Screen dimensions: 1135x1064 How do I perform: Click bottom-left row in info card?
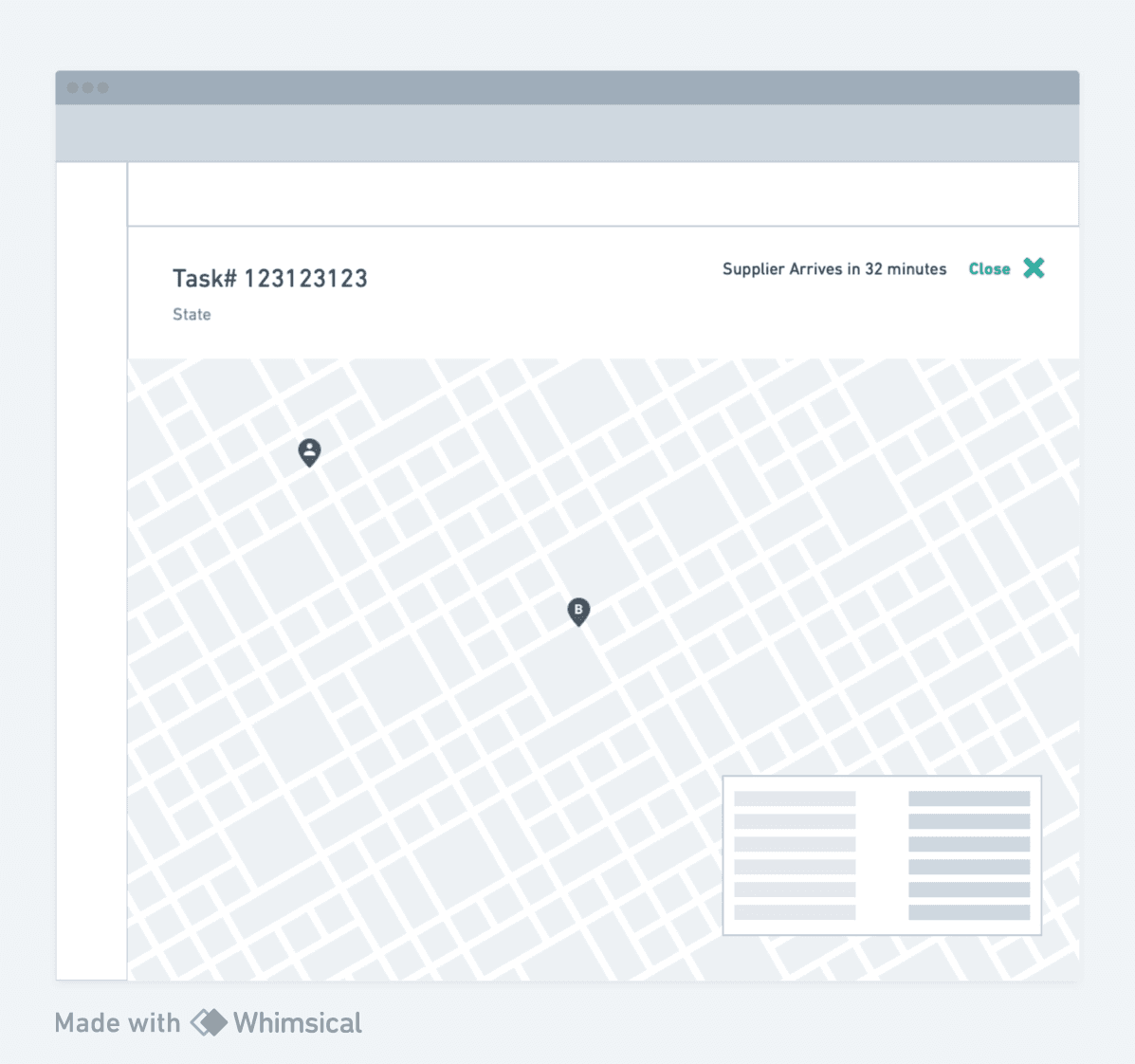tap(795, 912)
